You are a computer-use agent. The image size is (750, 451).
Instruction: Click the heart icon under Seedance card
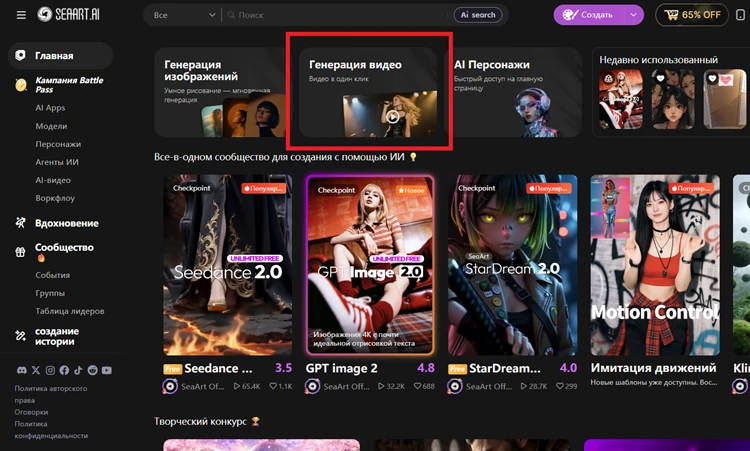(x=273, y=386)
